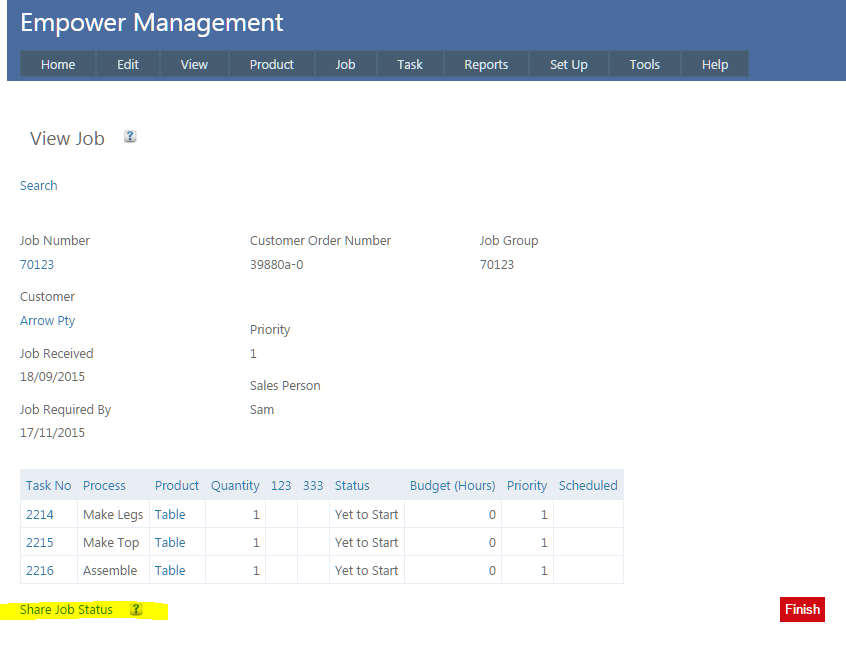This screenshot has height=652, width=846.
Task: Open the Home menu
Action: [x=58, y=64]
